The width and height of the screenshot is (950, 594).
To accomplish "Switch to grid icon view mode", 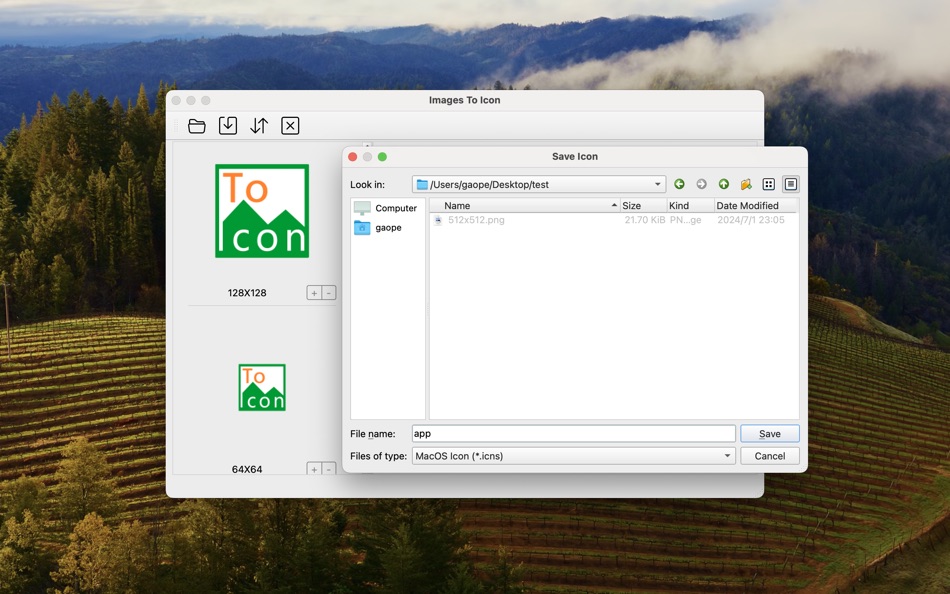I will 767,184.
